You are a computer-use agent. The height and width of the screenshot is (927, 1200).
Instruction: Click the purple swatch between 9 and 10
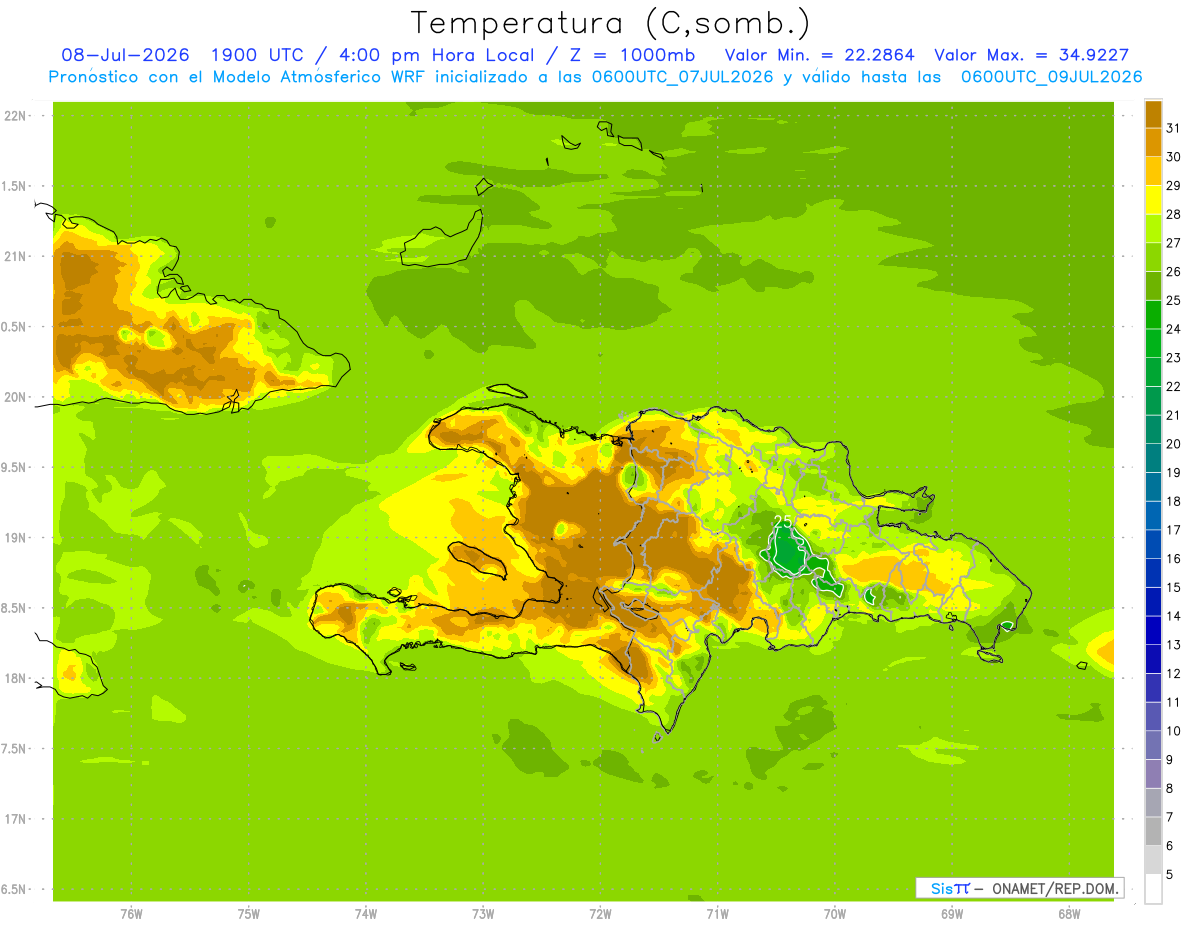pyautogui.click(x=1153, y=745)
